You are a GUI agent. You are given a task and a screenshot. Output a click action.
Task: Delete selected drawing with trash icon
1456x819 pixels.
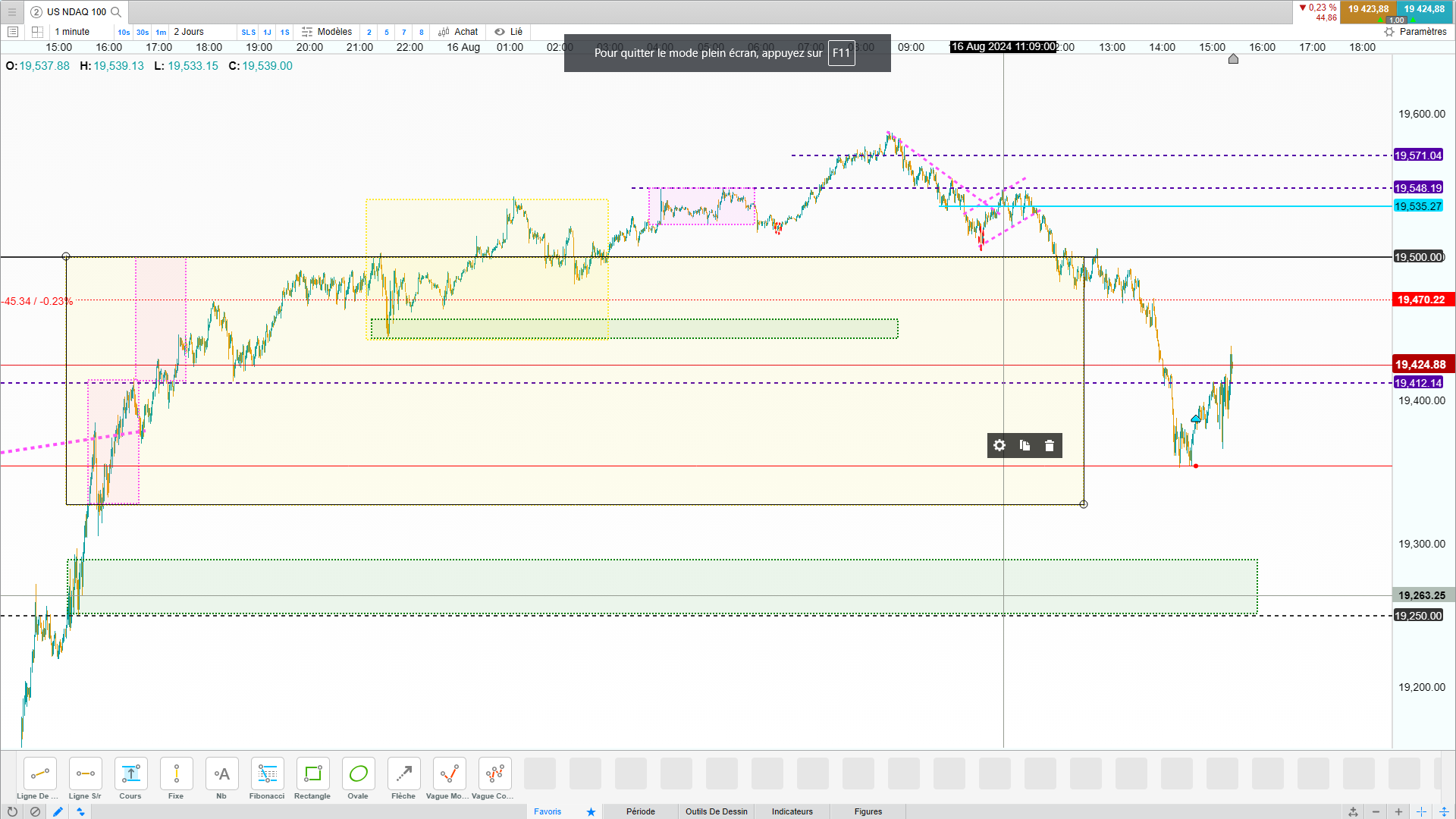tap(1050, 446)
